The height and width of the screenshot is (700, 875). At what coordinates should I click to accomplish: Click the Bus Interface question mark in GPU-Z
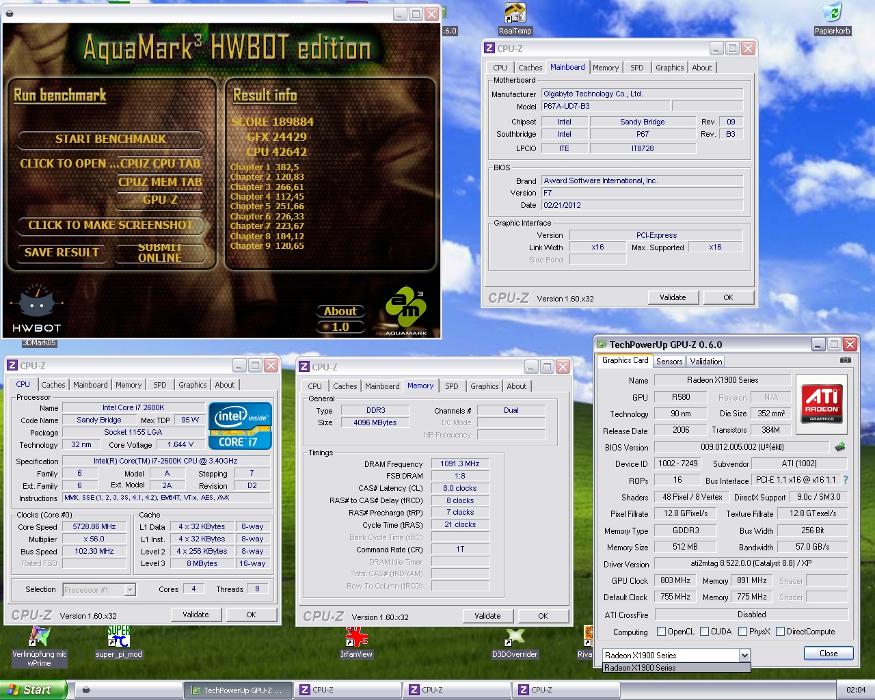click(x=846, y=480)
